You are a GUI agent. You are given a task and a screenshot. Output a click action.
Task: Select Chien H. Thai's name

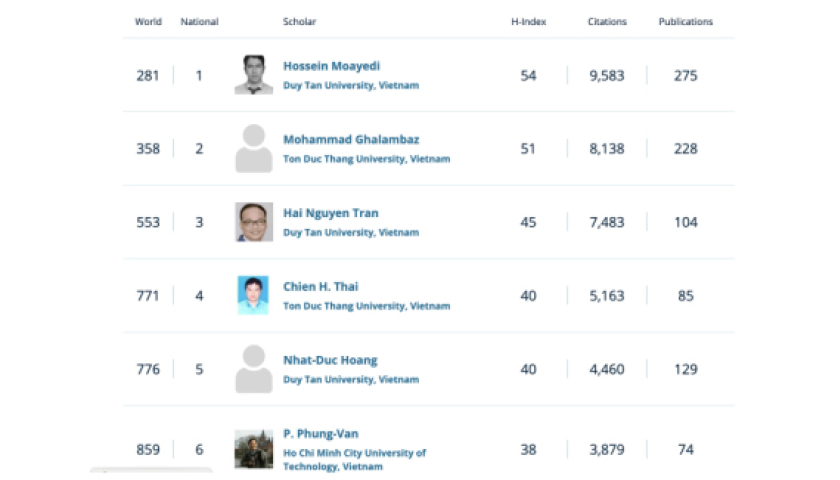pos(320,287)
